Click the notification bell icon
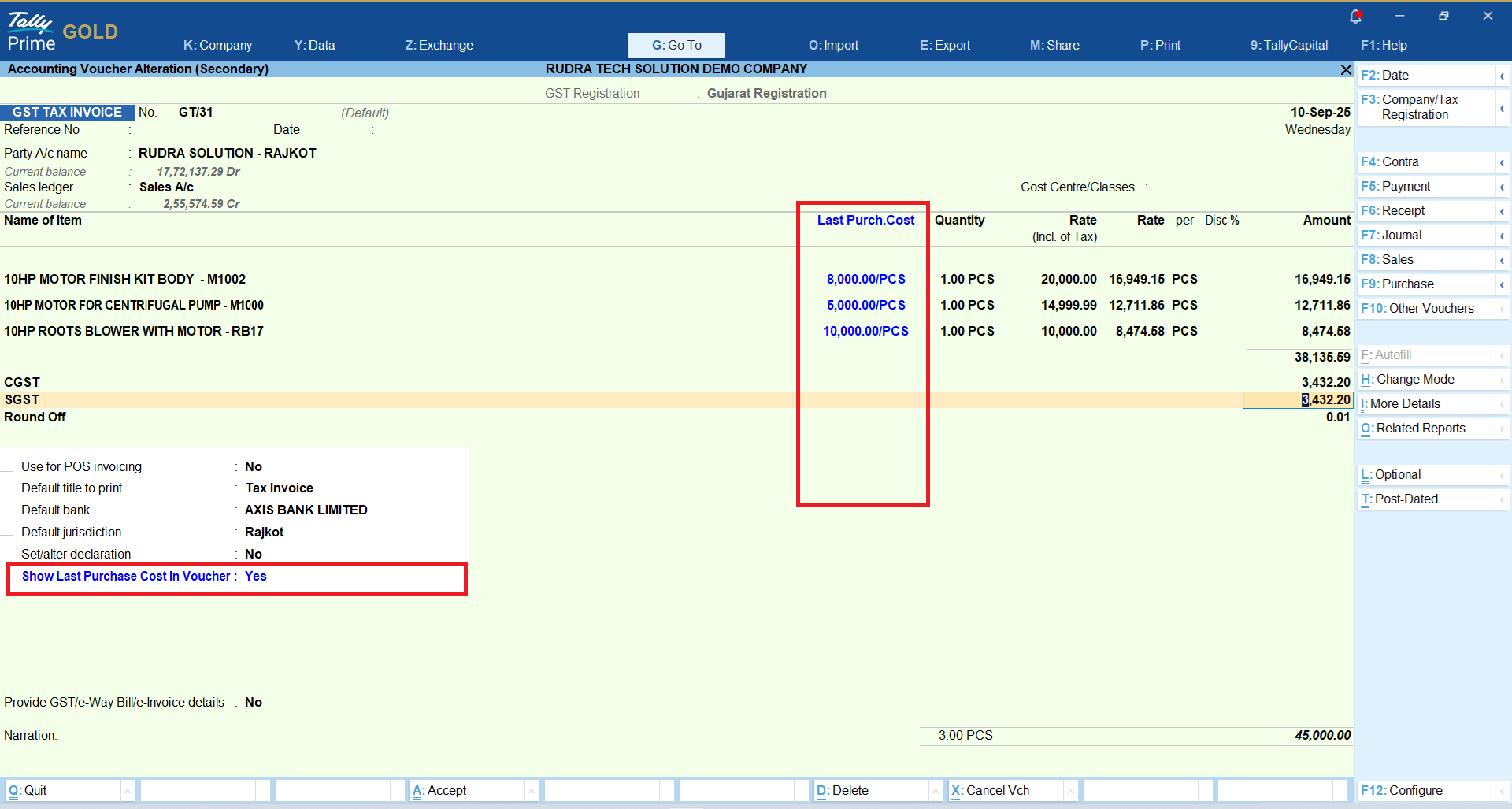The width and height of the screenshot is (1512, 809). coord(1355,16)
